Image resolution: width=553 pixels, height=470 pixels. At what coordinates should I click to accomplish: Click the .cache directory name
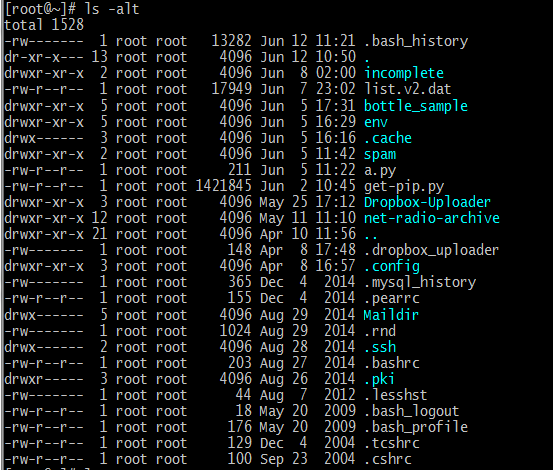click(x=388, y=138)
